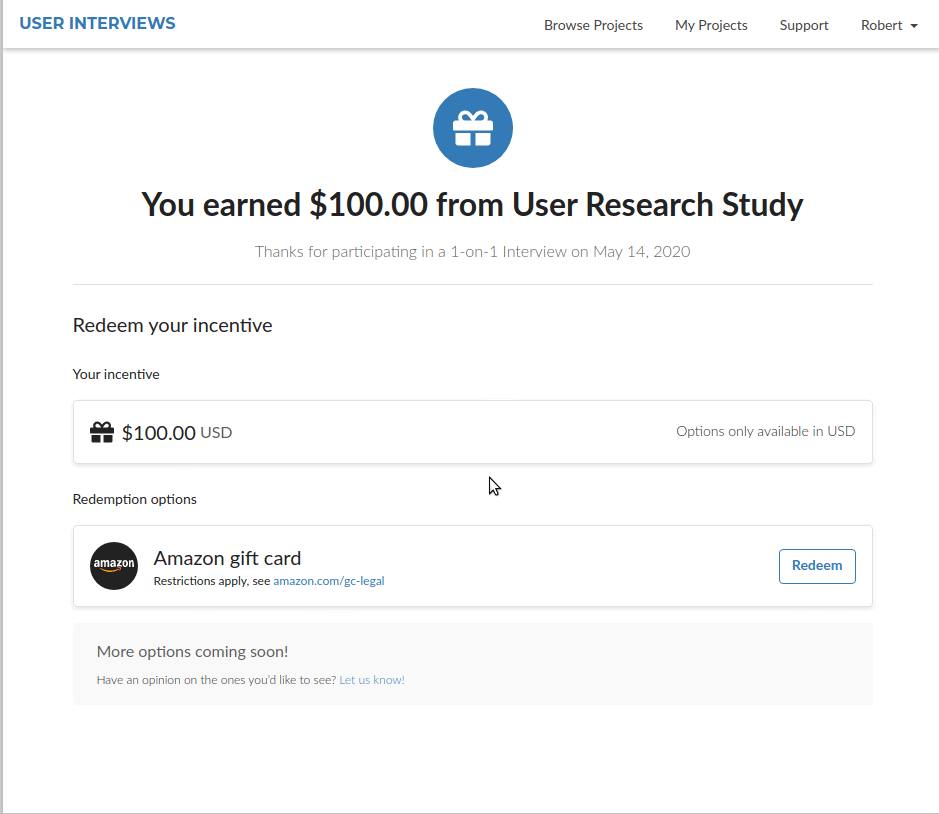Open the Support page
This screenshot has height=814, width=939.
[804, 25]
